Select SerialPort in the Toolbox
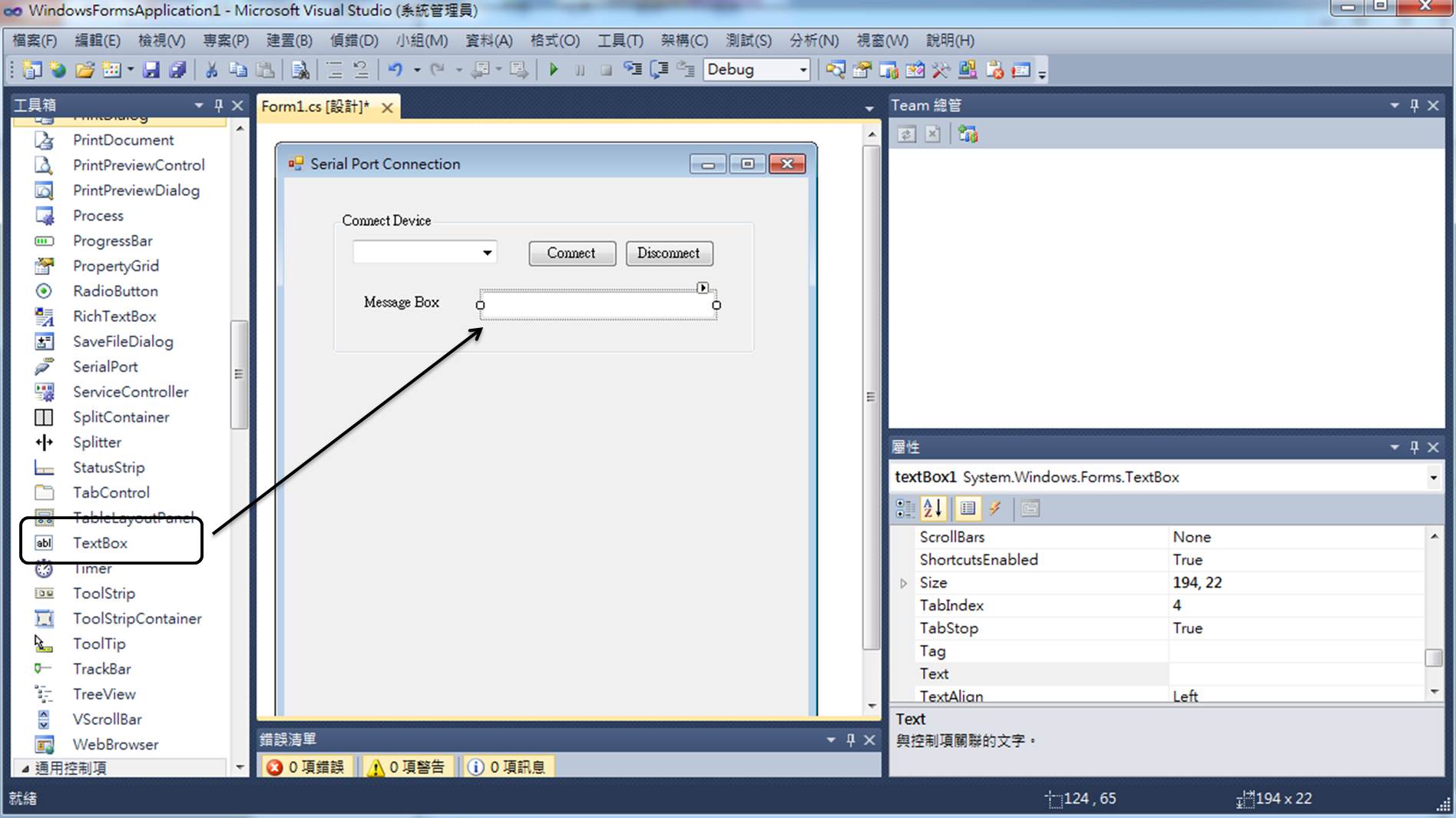The width and height of the screenshot is (1456, 818). [105, 366]
